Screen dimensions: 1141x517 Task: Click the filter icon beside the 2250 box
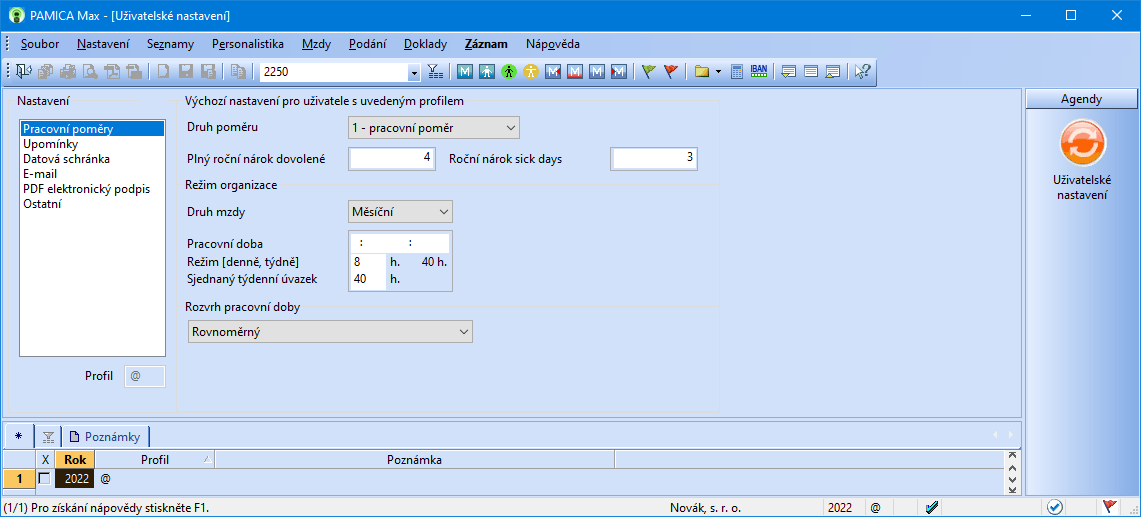(435, 72)
